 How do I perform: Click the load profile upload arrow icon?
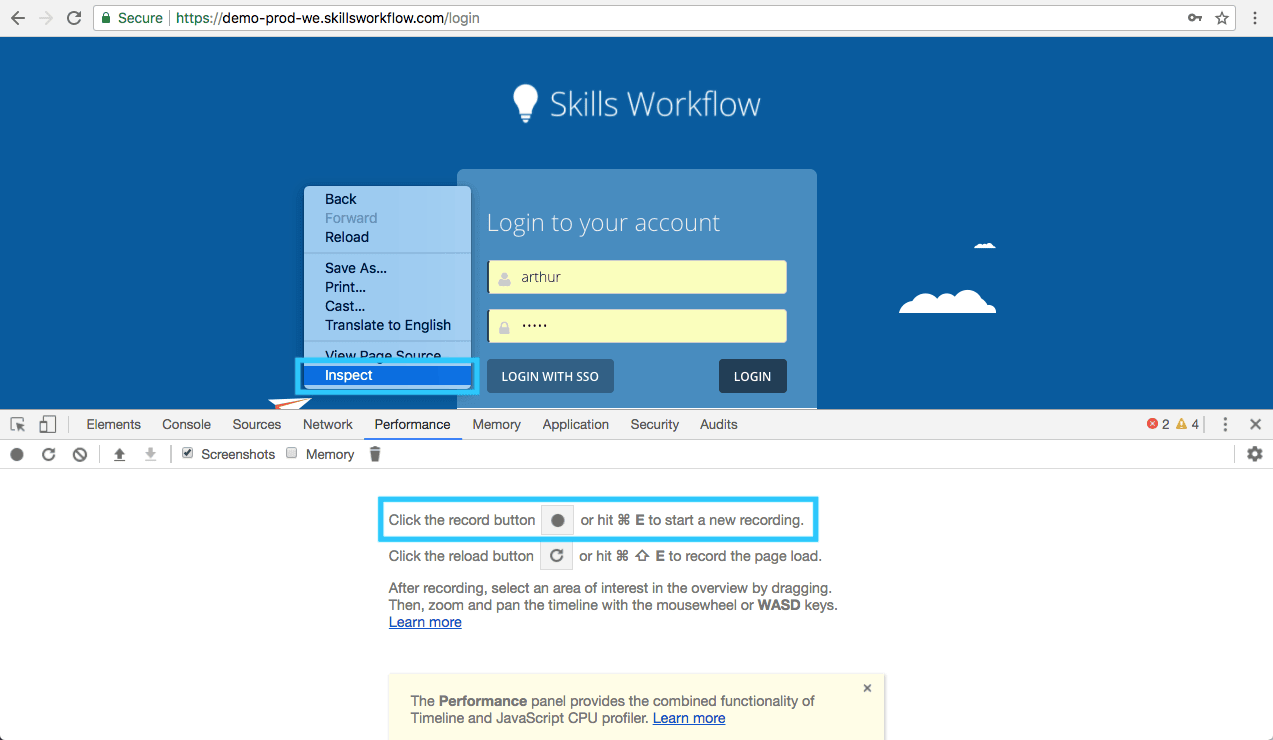click(119, 454)
